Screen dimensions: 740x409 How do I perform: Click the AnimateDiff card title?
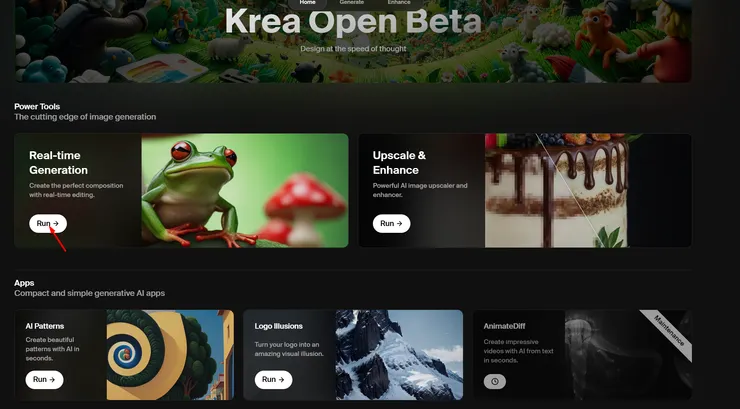point(505,326)
